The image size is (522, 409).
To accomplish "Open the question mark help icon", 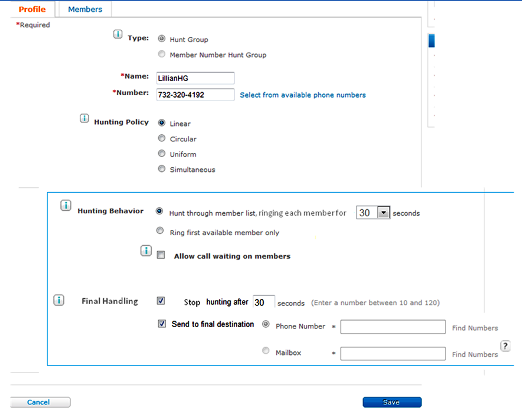I will click(x=505, y=346).
